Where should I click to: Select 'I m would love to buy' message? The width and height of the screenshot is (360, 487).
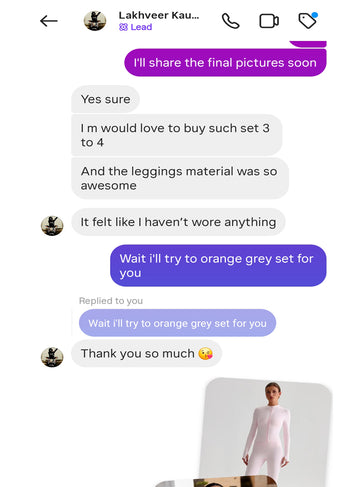(x=177, y=135)
